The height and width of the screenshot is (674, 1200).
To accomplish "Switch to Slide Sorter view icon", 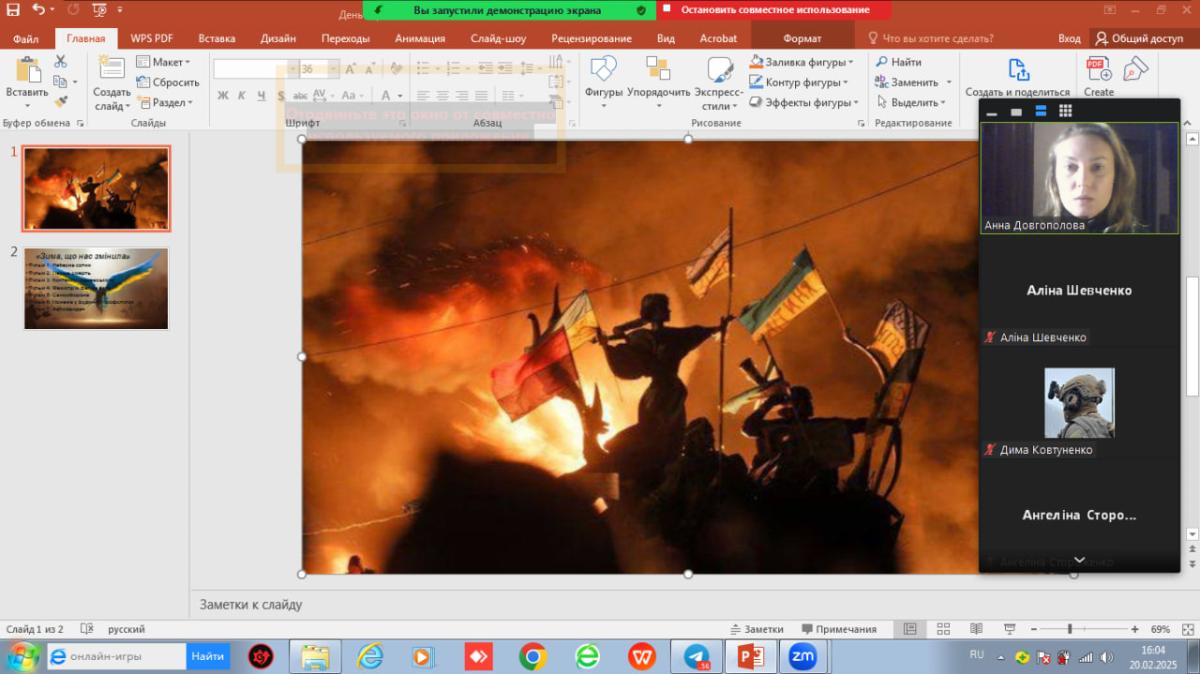I will [943, 629].
